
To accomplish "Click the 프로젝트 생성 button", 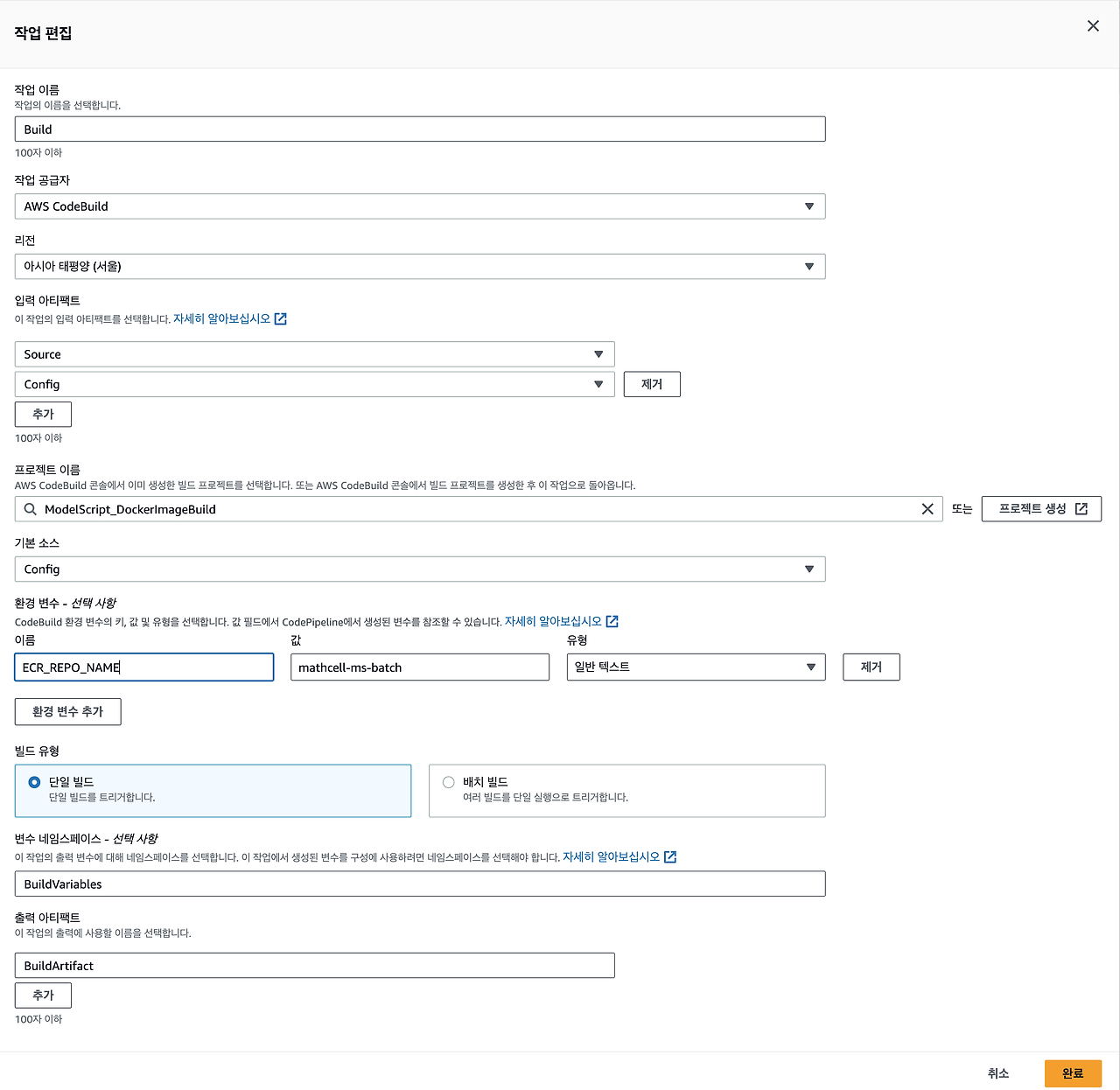I will tap(1041, 509).
